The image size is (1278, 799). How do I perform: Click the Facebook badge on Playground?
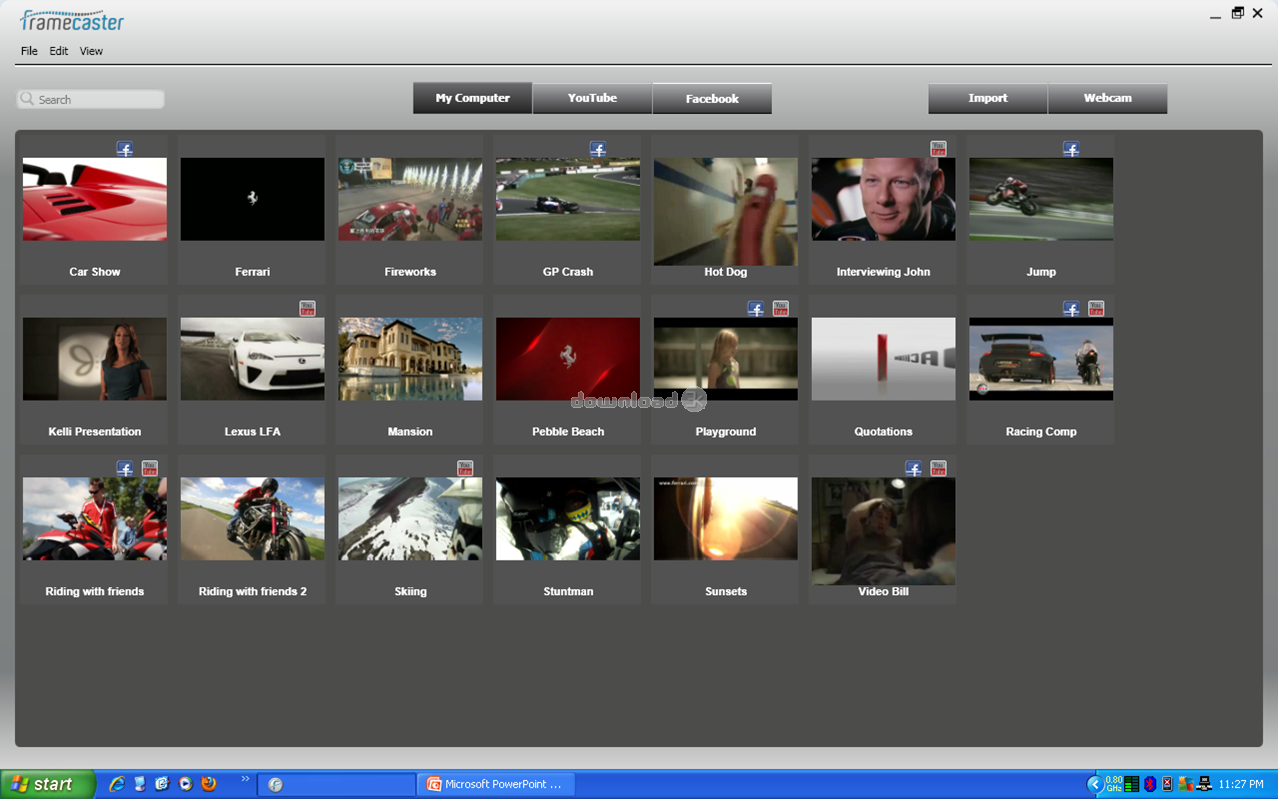coord(756,309)
